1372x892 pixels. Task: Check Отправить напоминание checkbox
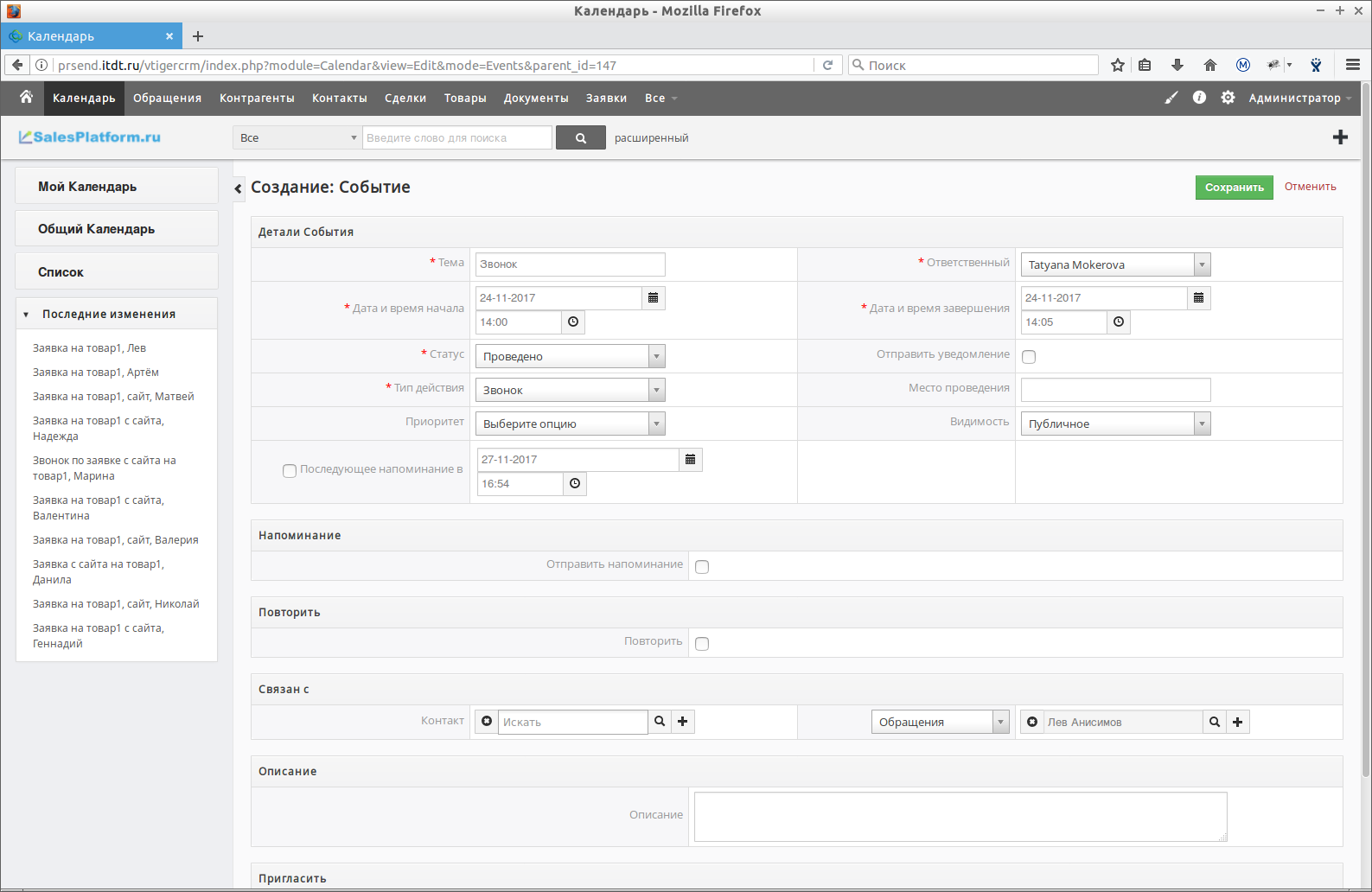coord(702,567)
